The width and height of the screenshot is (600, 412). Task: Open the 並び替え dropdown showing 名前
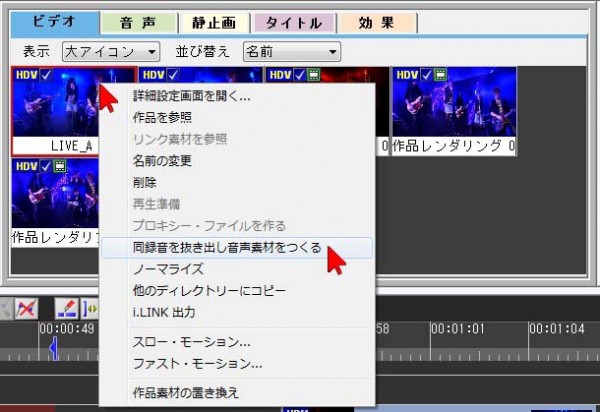[x=291, y=50]
